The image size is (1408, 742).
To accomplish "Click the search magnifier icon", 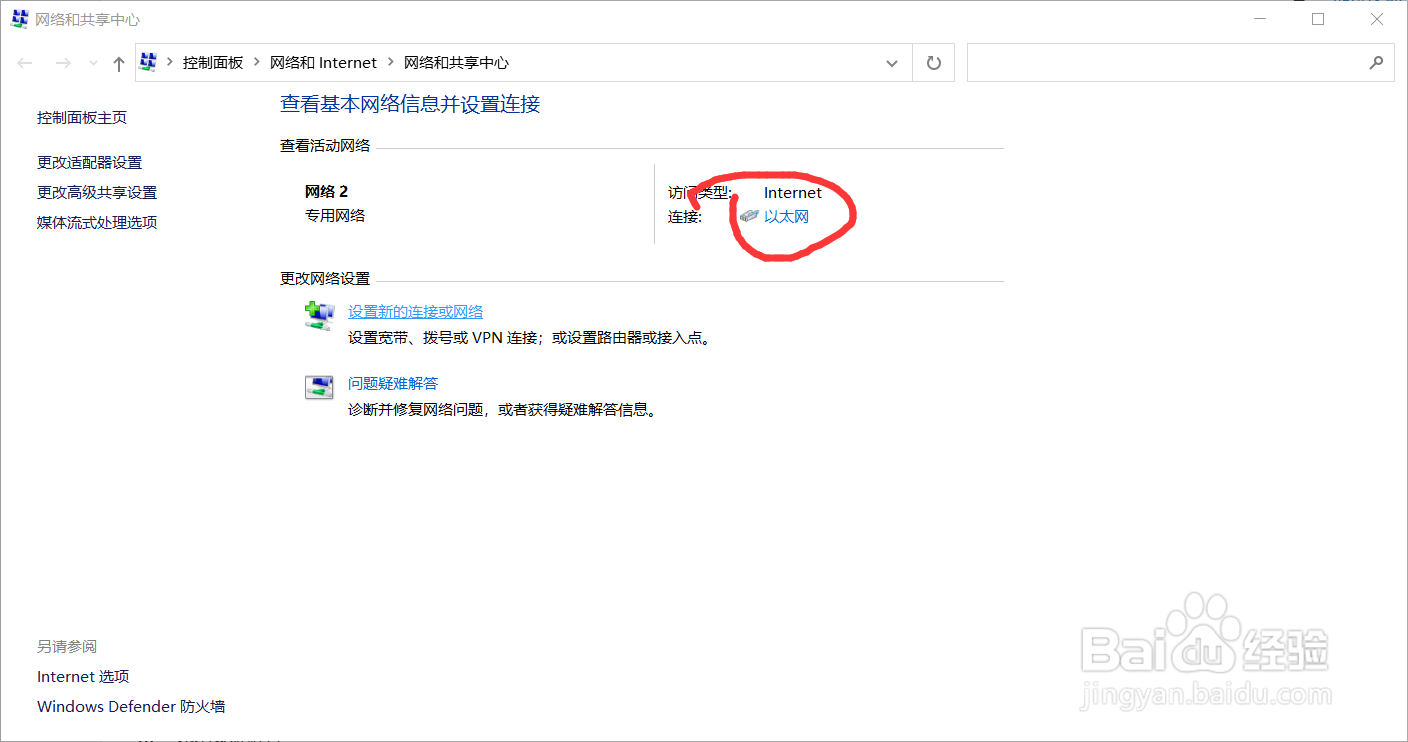I will pyautogui.click(x=1377, y=62).
